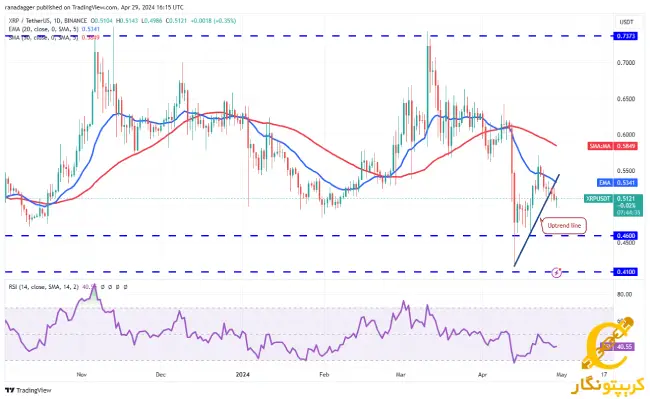Click the 0.5500 price axis label

[626, 171]
